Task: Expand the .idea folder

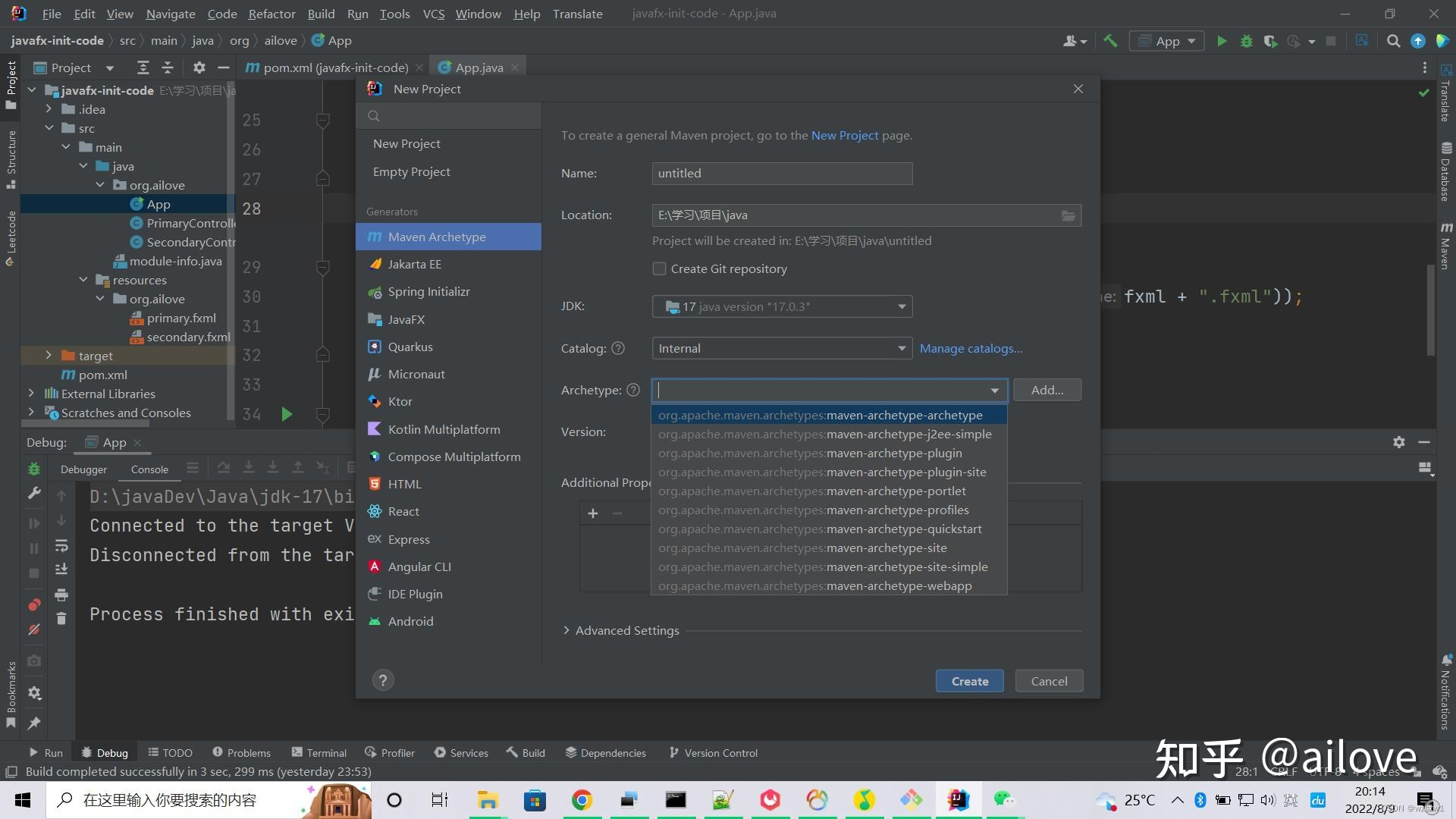Action: [49, 109]
